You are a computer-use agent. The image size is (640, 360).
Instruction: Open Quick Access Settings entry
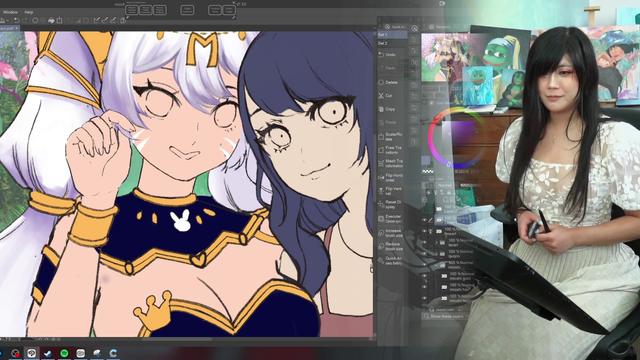point(391,260)
